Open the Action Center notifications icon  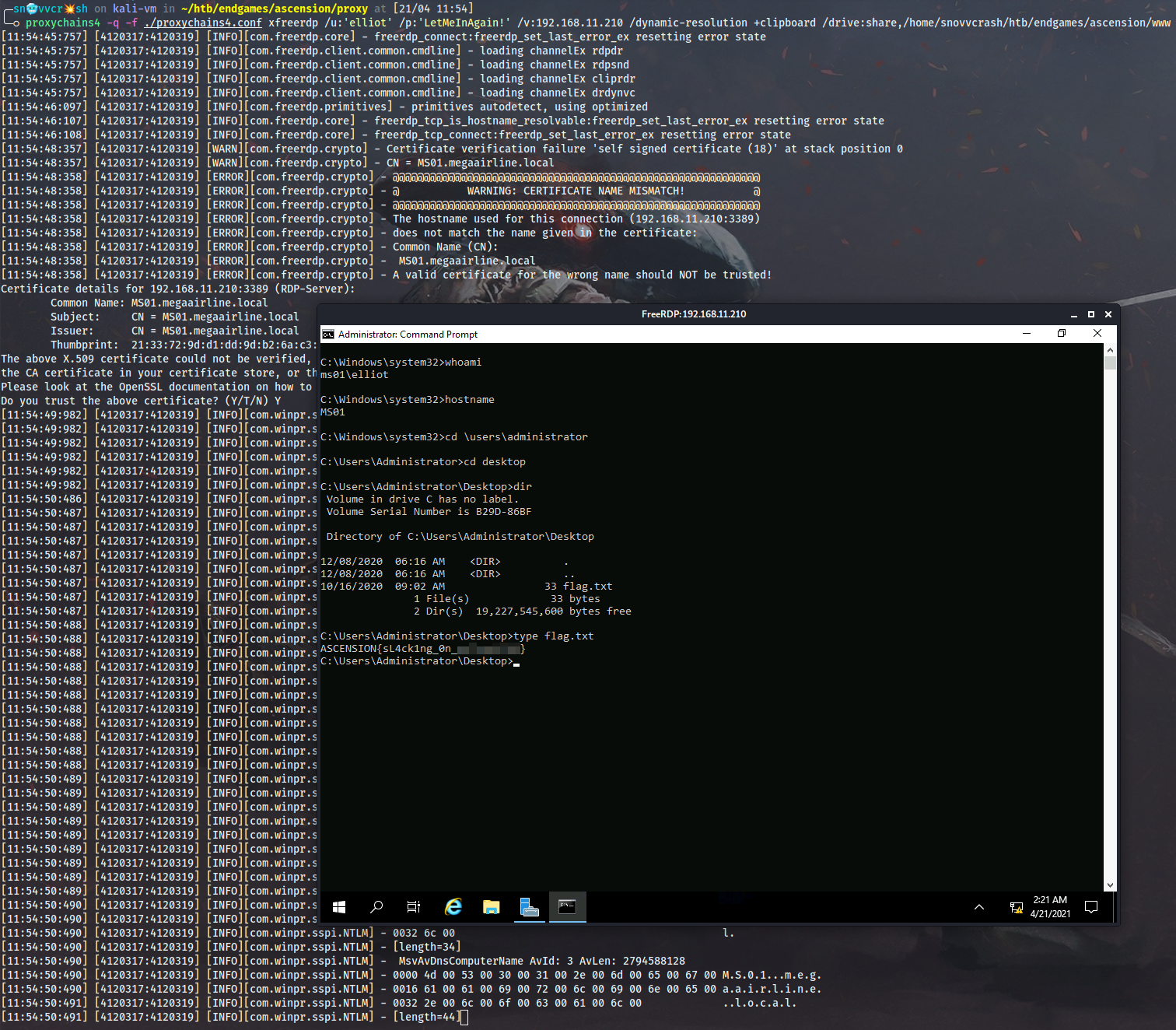1090,907
